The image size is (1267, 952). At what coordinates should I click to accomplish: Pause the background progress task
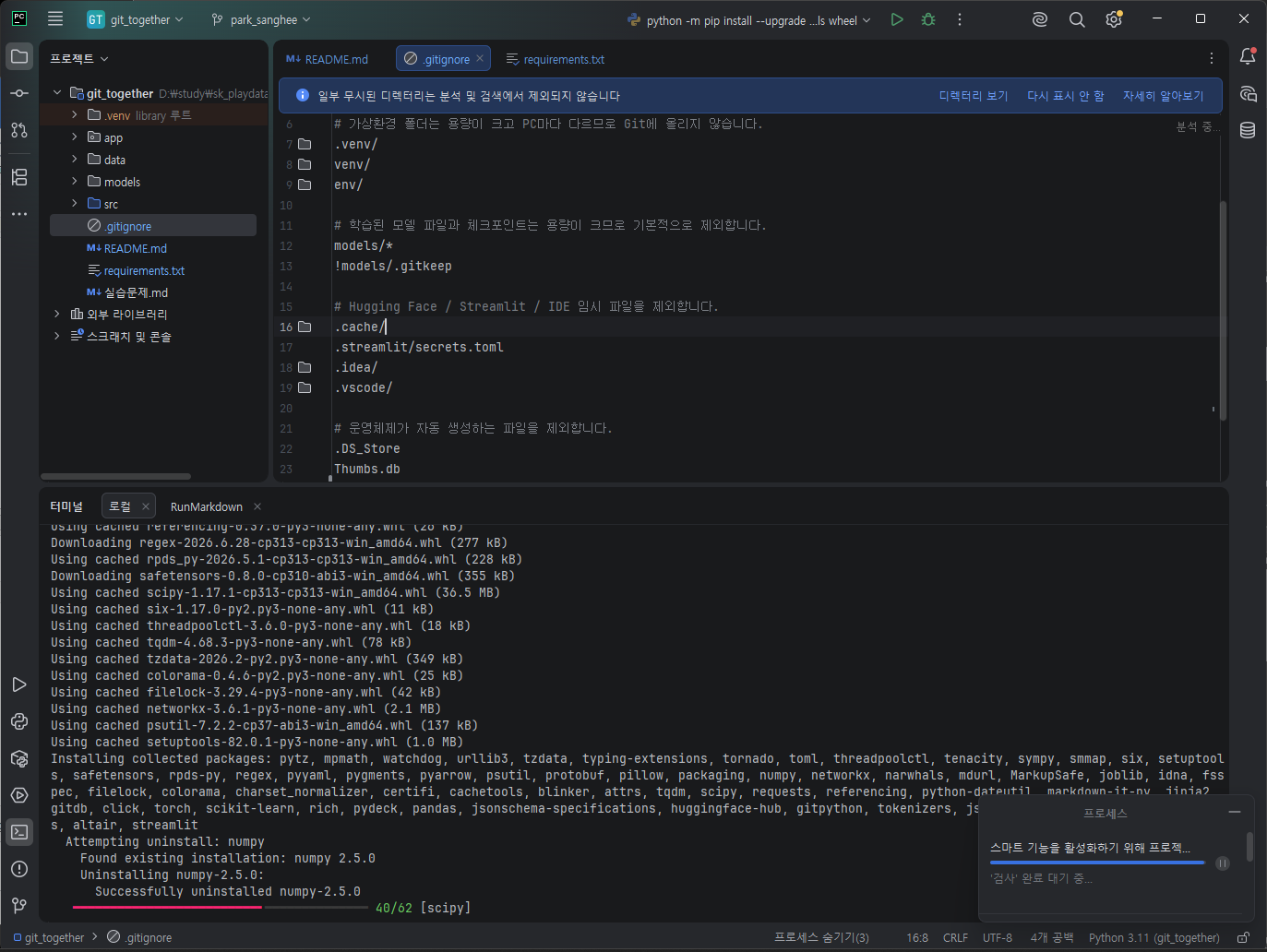(x=1223, y=863)
